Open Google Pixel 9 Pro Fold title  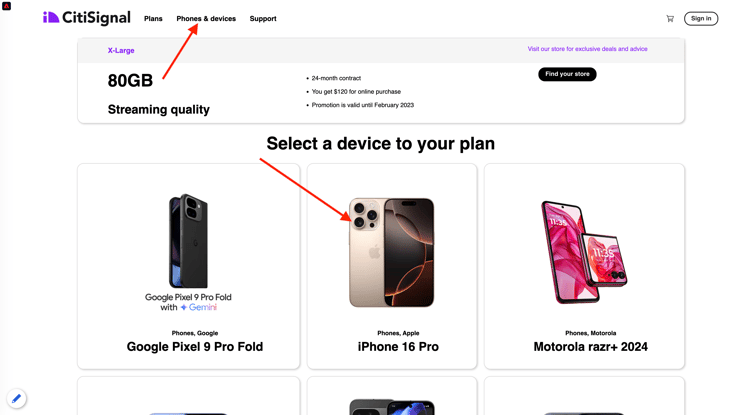[x=195, y=347]
